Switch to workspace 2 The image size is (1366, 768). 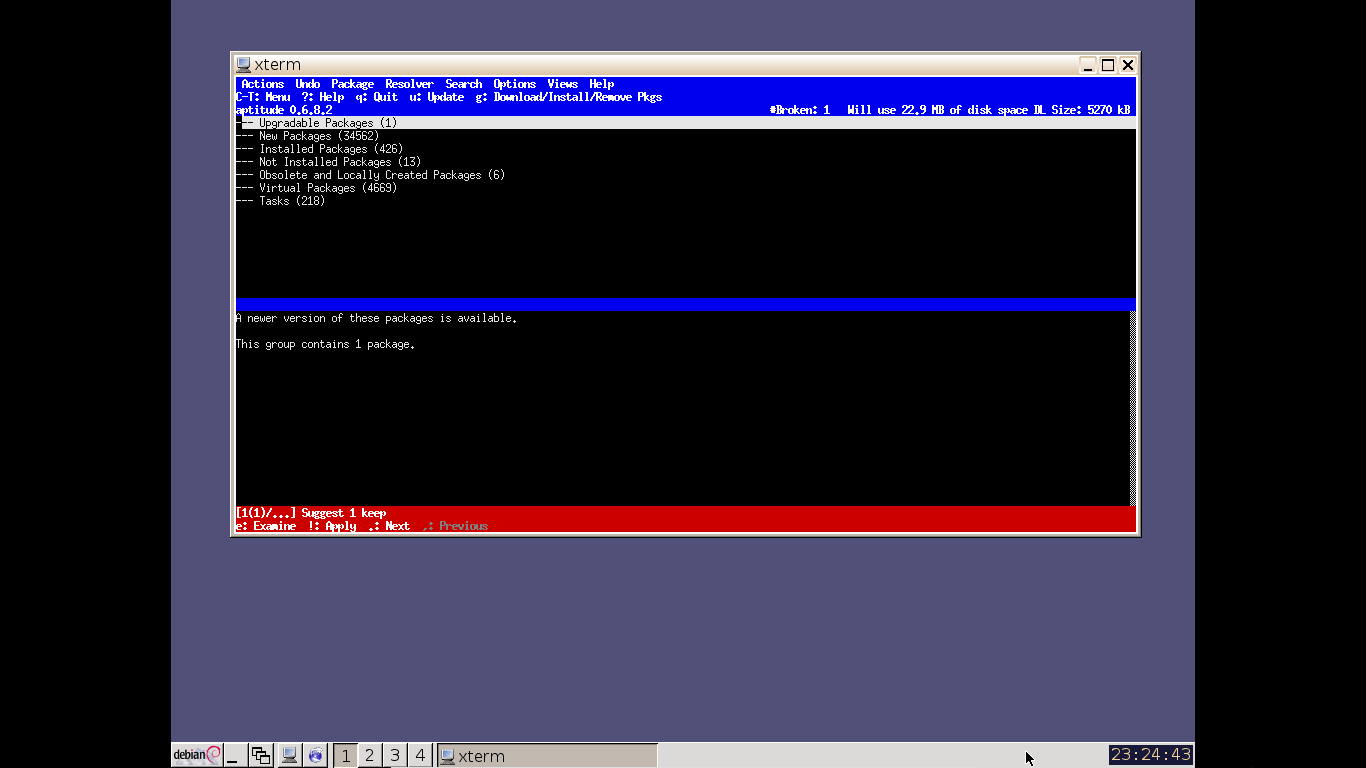pos(369,756)
